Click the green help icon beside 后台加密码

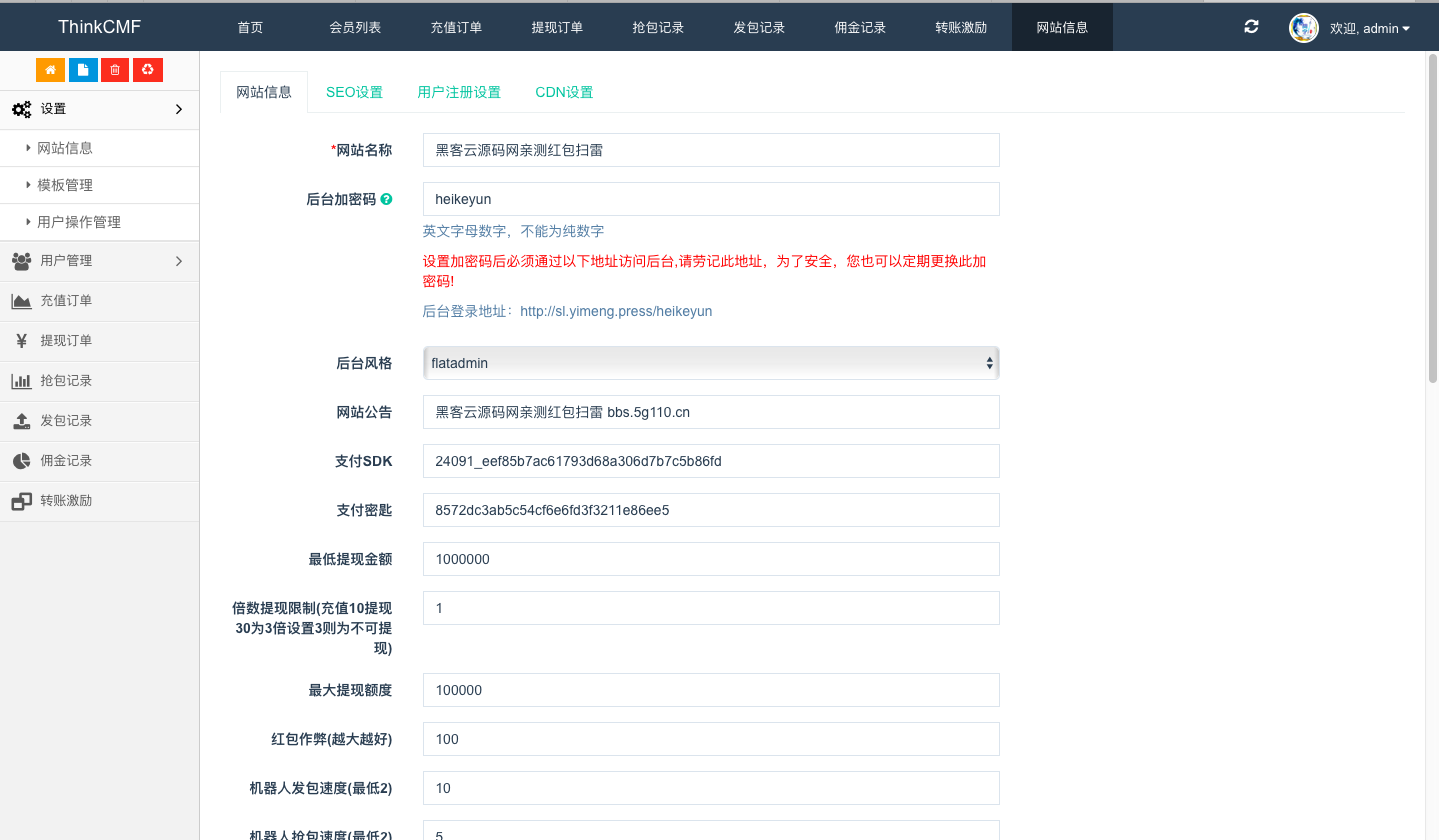(386, 199)
